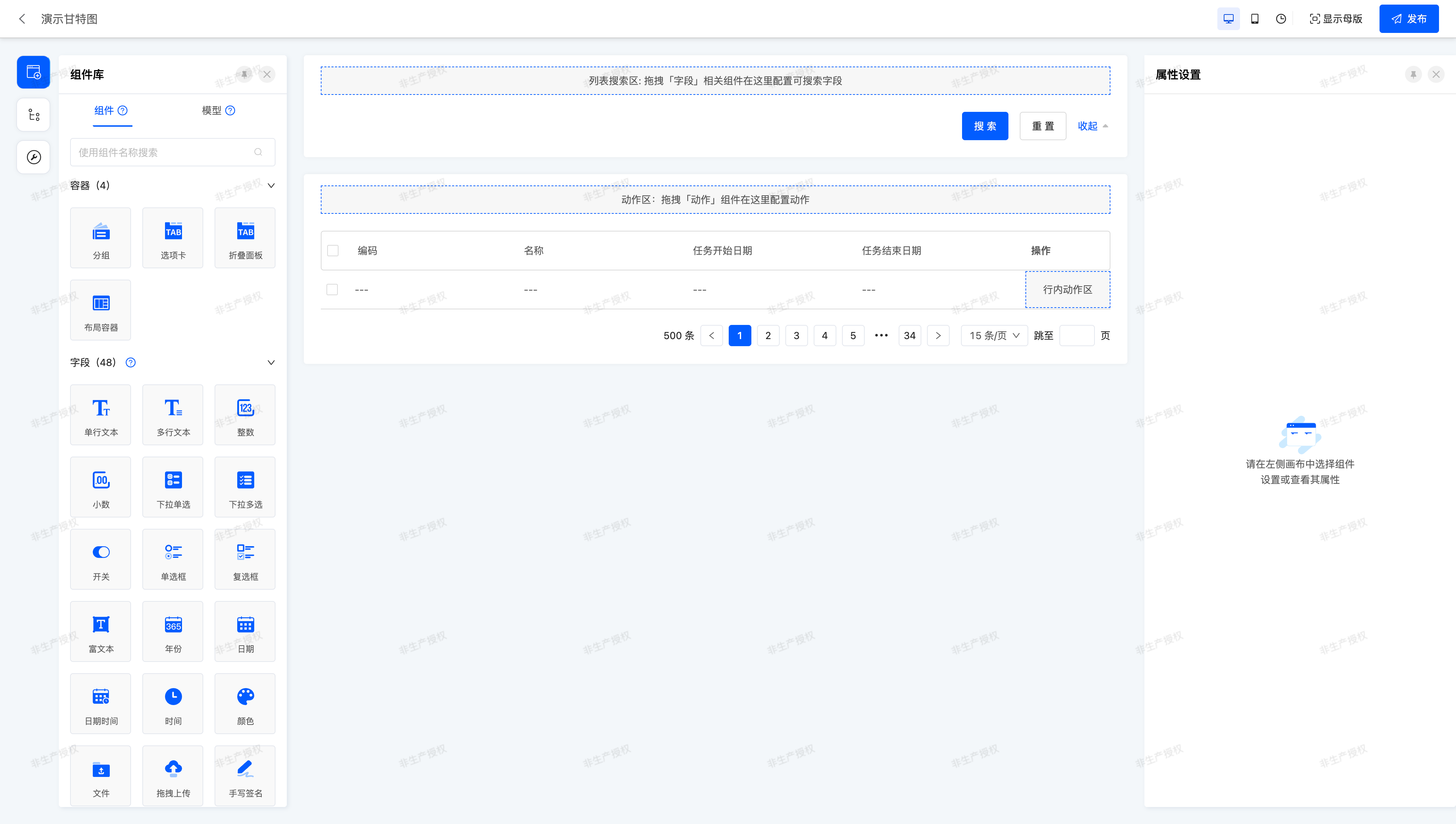This screenshot has width=1456, height=824.
Task: Check the table header select-all checkbox
Action: (x=333, y=251)
